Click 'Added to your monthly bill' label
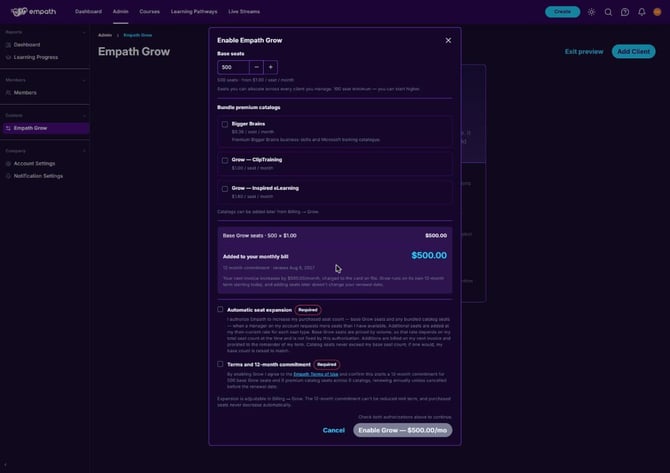Viewport: 670px width, 473px height. tap(256, 257)
